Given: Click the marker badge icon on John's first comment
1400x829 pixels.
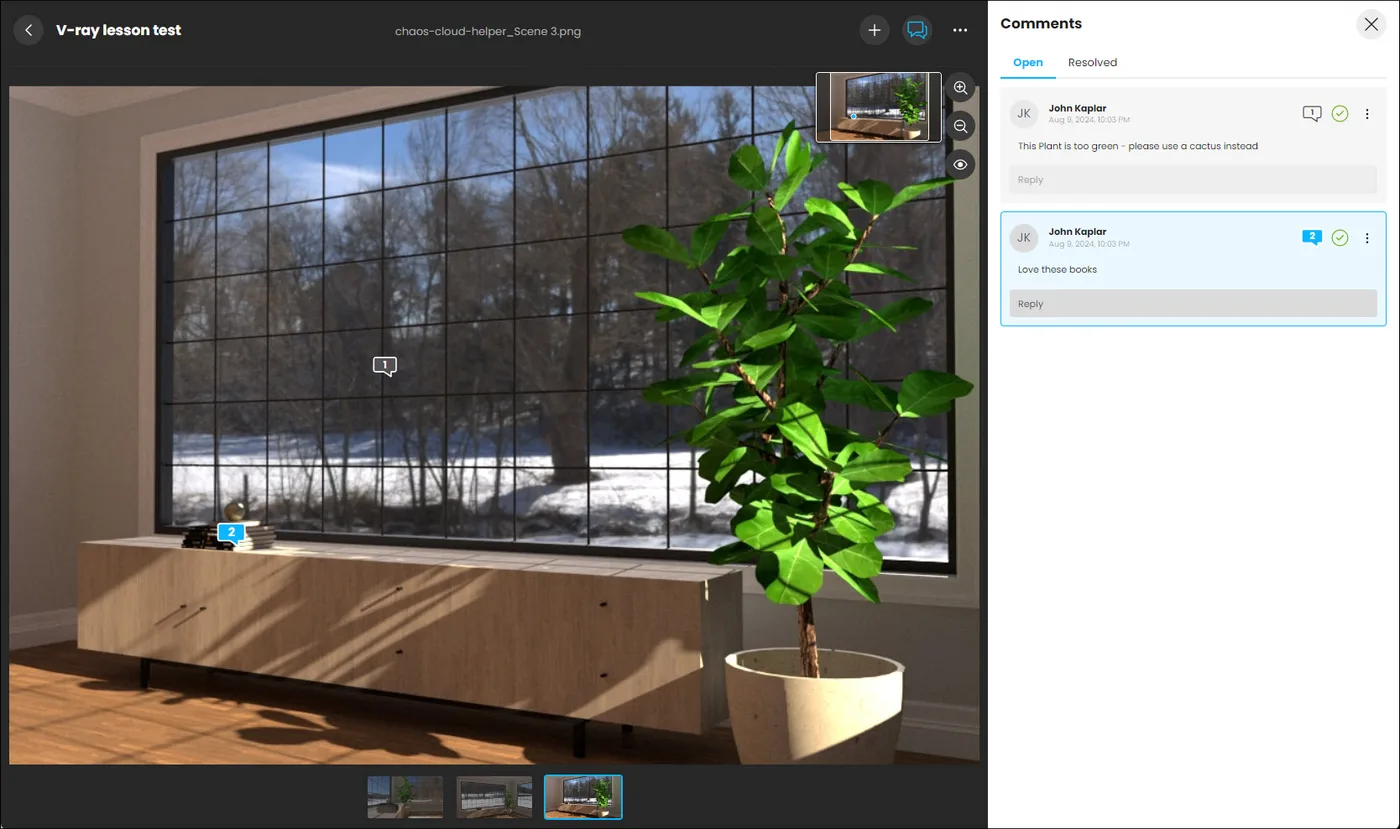Looking at the screenshot, I should tap(1311, 113).
